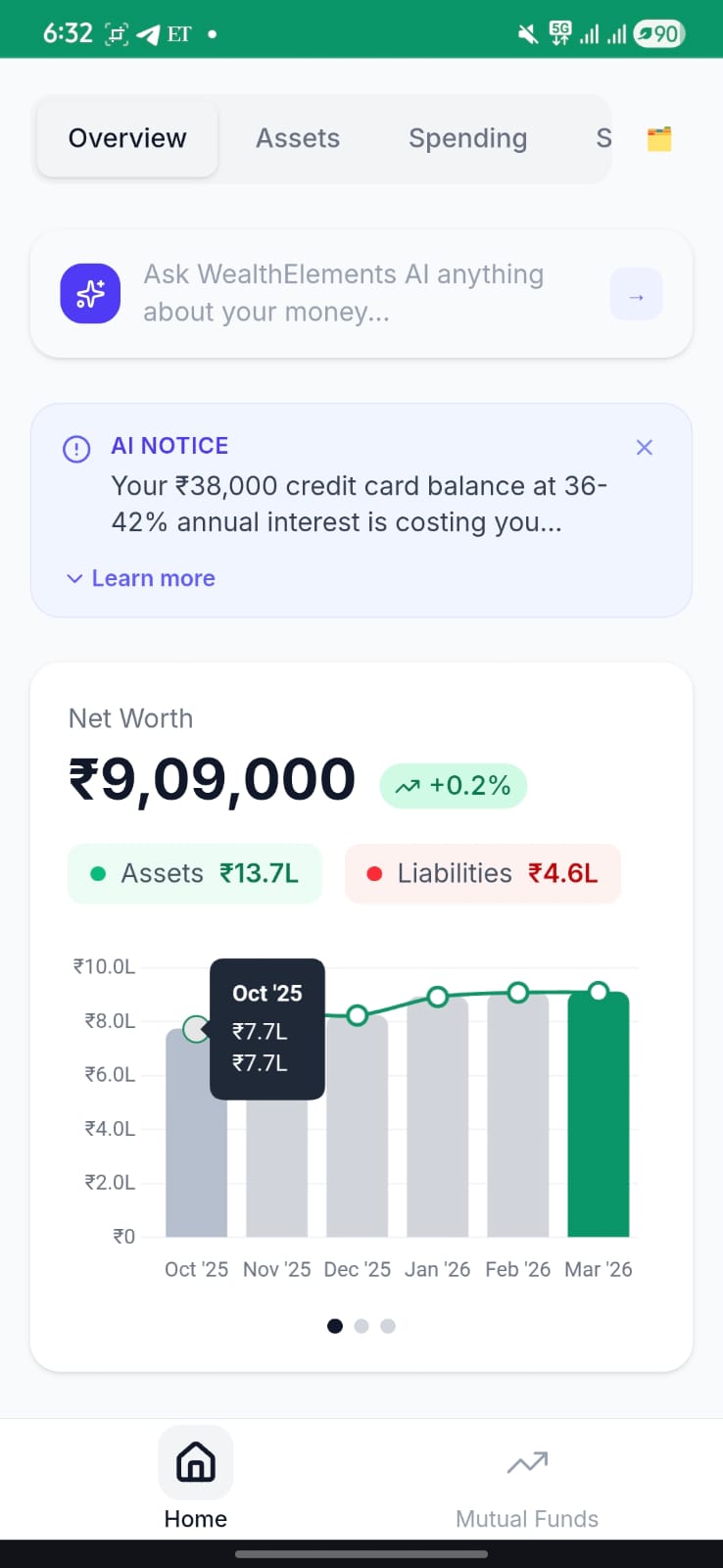This screenshot has height=1568, width=723.
Task: Collapse the Oct '25 chart tooltip
Action: [266, 1029]
